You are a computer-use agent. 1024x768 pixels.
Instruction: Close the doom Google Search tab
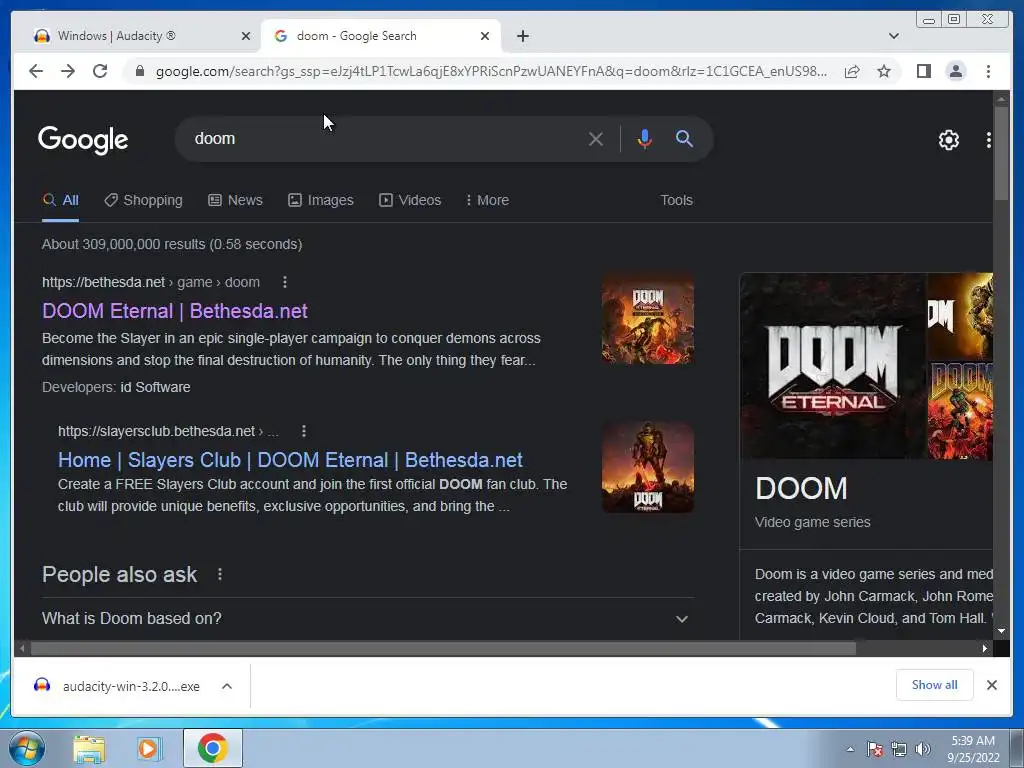coord(485,36)
